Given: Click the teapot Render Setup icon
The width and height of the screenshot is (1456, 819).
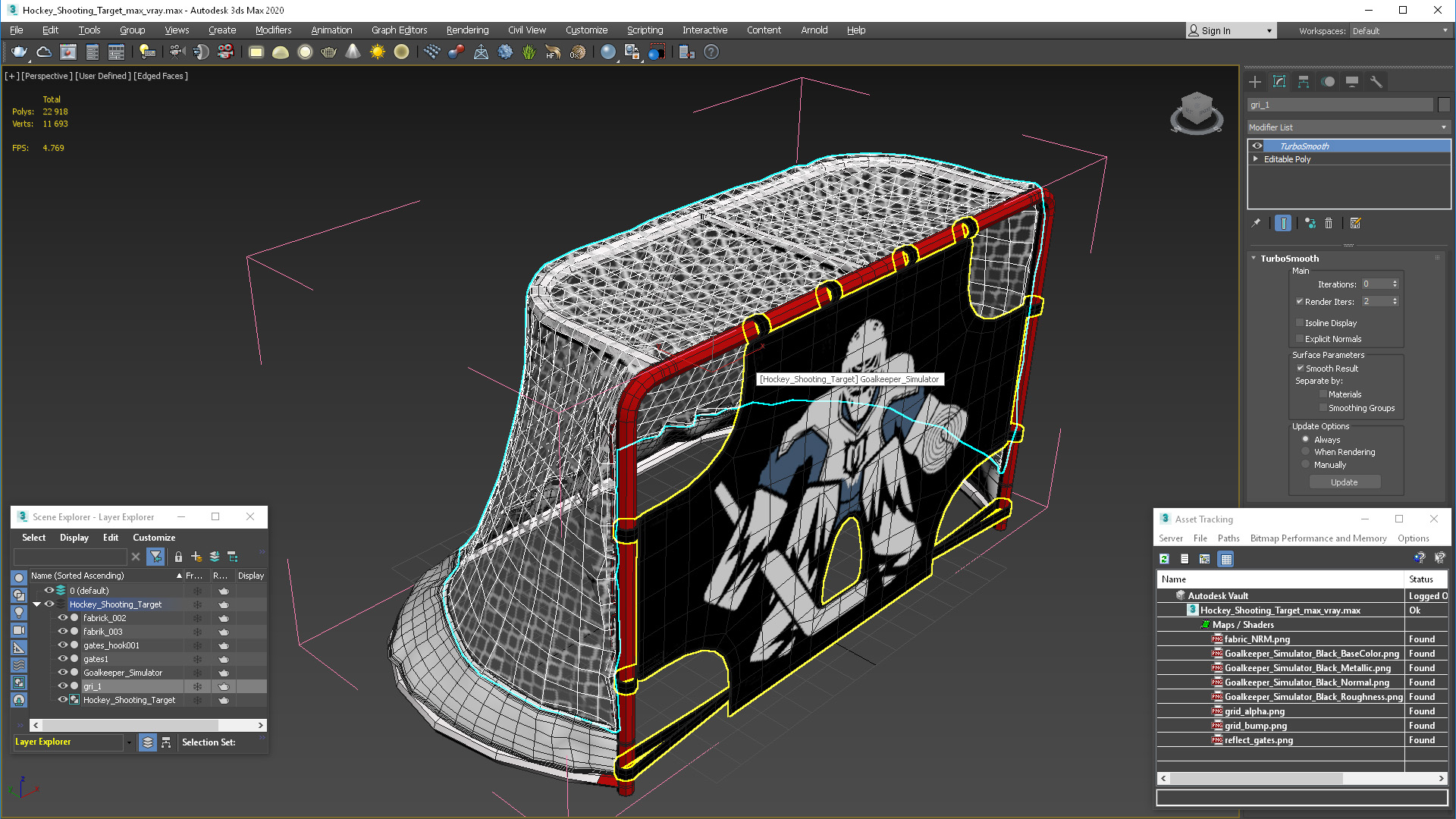Looking at the screenshot, I should [19, 52].
